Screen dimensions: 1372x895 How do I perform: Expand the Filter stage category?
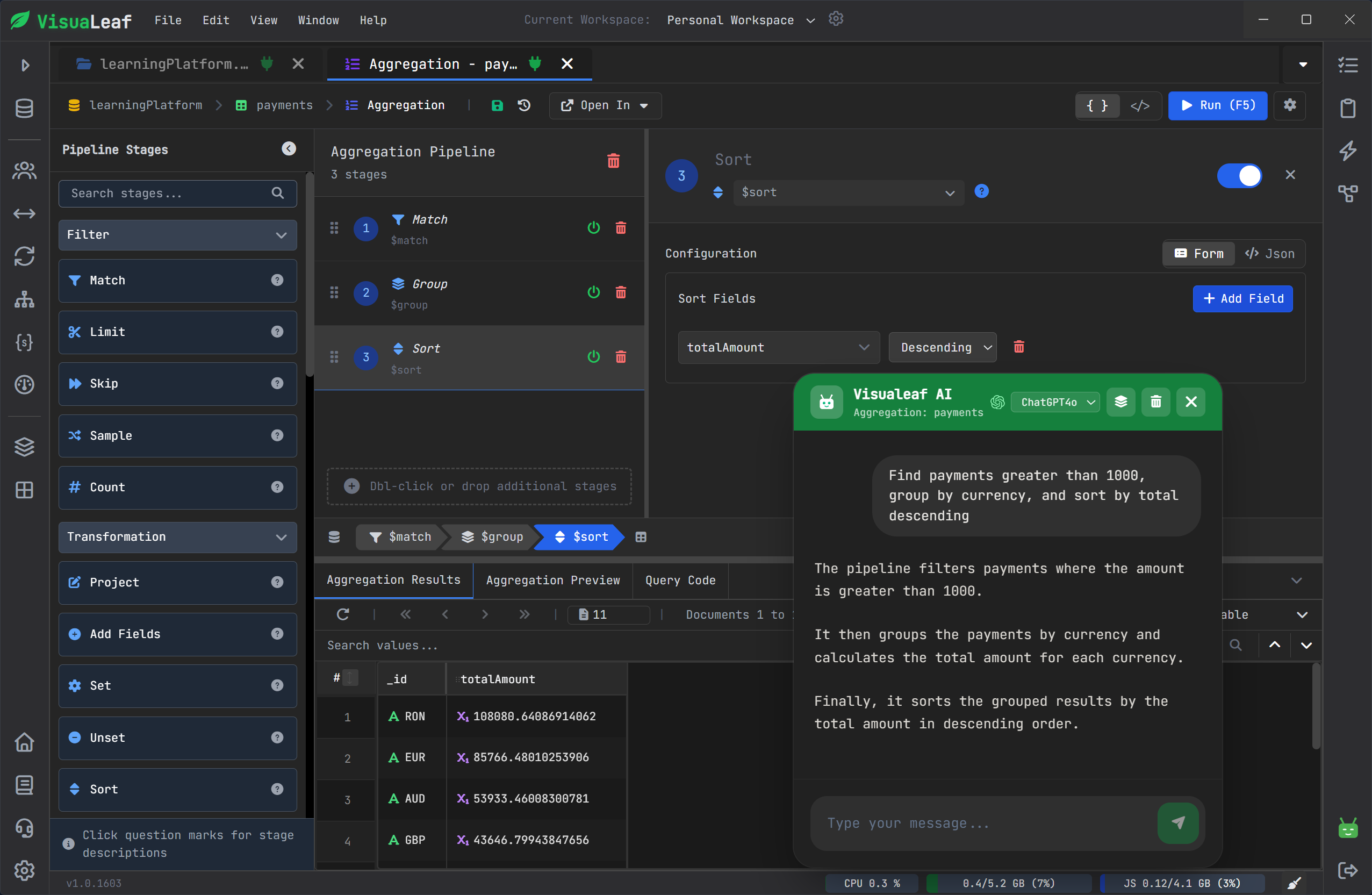177,235
